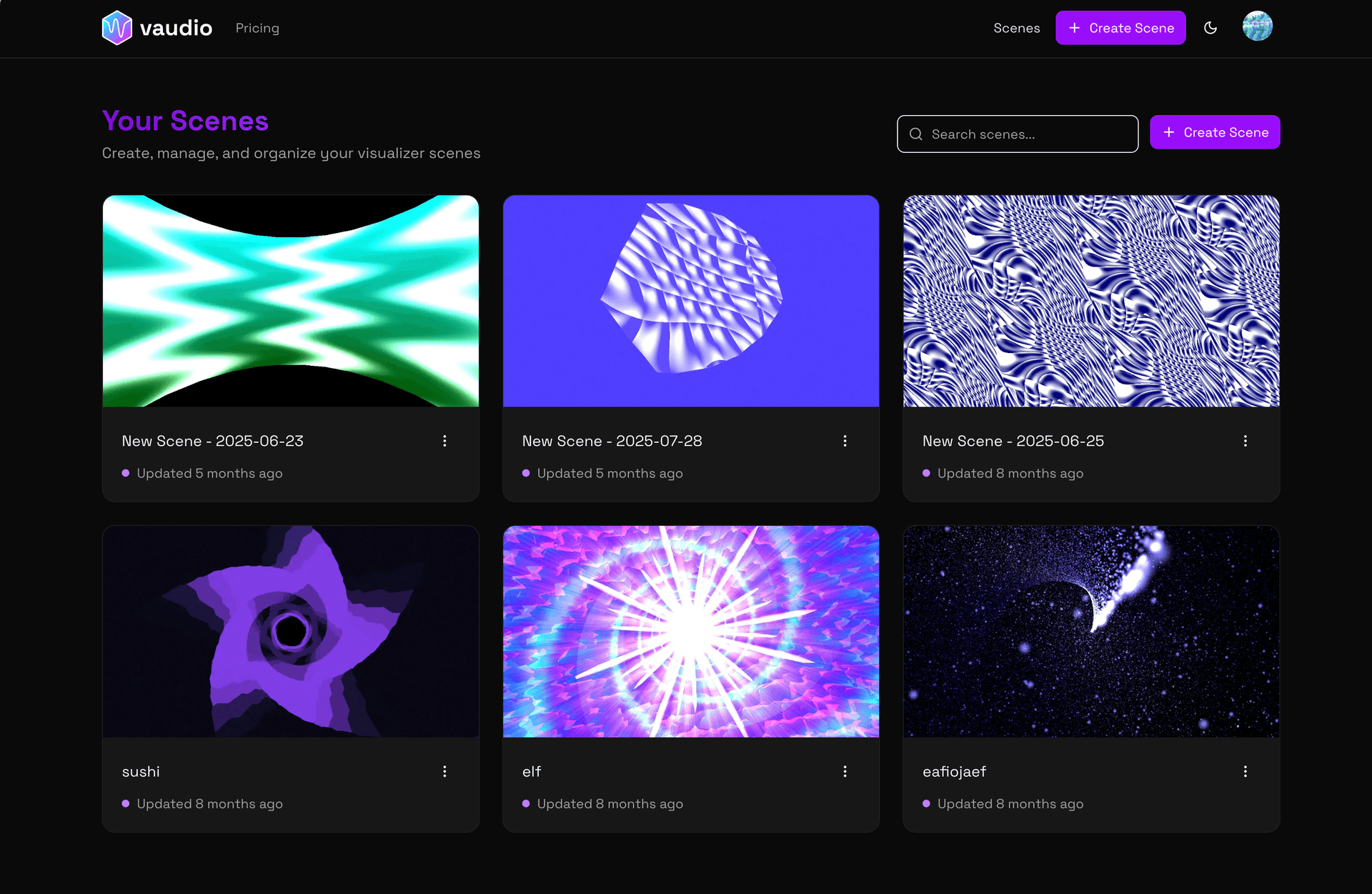Click Create Scene next to the search bar
The width and height of the screenshot is (1372, 894).
1215,132
